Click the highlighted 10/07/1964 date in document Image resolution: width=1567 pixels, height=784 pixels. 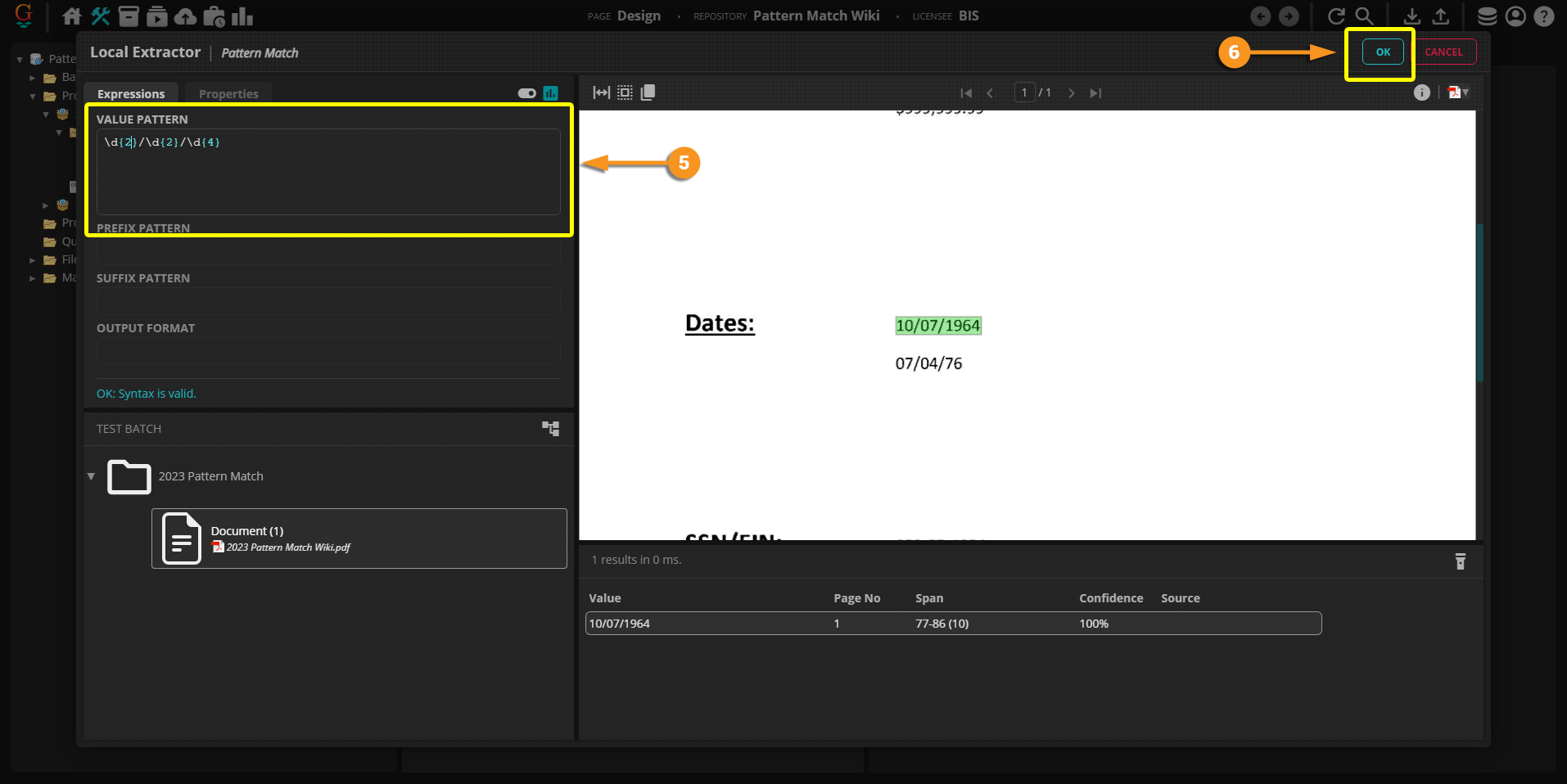(938, 326)
